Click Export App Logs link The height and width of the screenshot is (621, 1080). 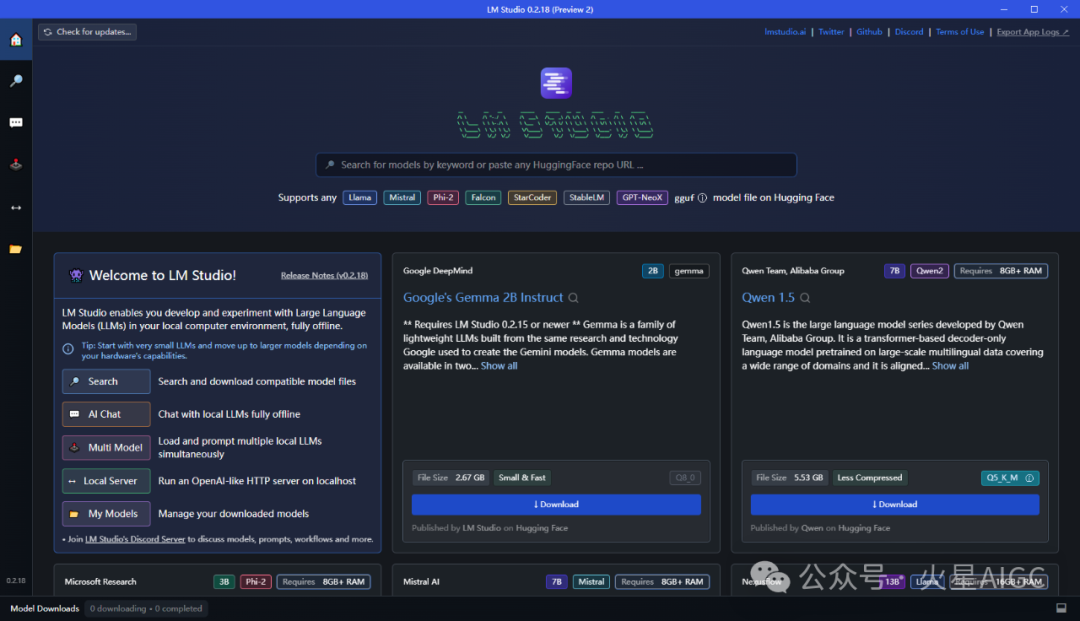pyautogui.click(x=1032, y=32)
